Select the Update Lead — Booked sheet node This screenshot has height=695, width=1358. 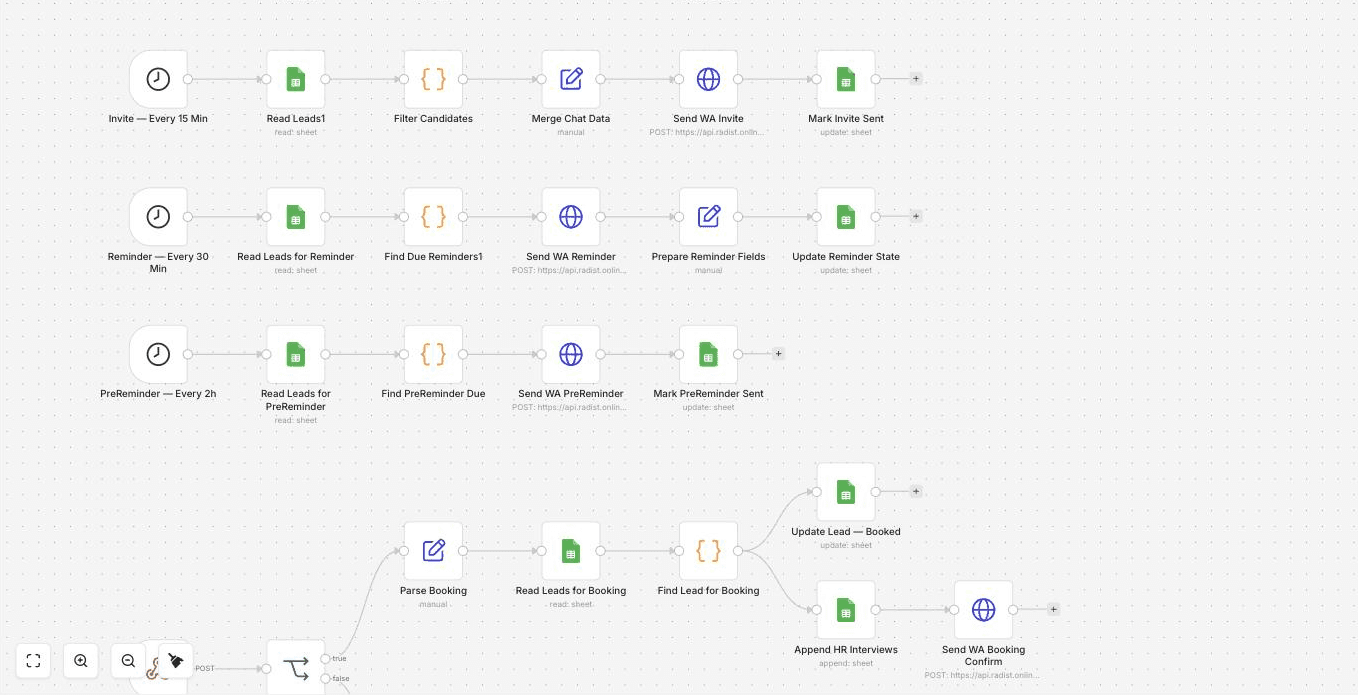pyautogui.click(x=846, y=492)
